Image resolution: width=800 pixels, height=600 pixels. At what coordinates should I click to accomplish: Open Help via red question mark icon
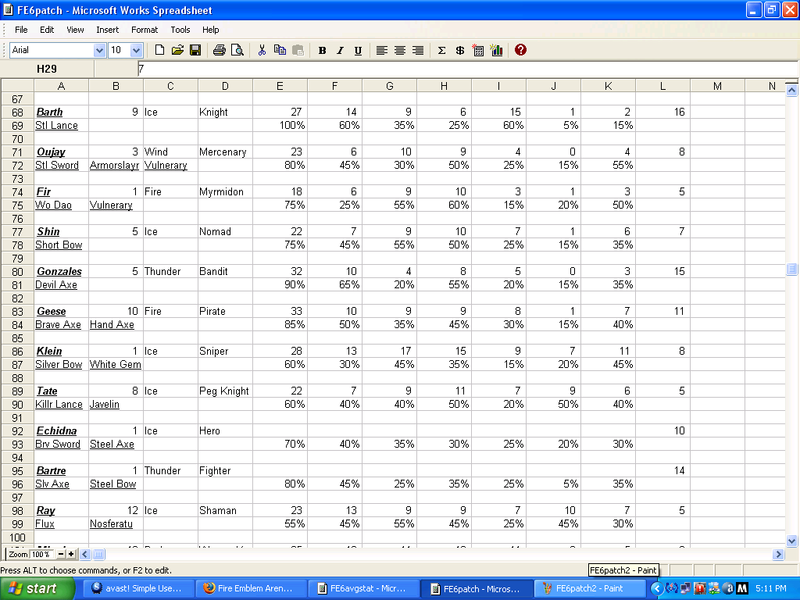[521, 50]
